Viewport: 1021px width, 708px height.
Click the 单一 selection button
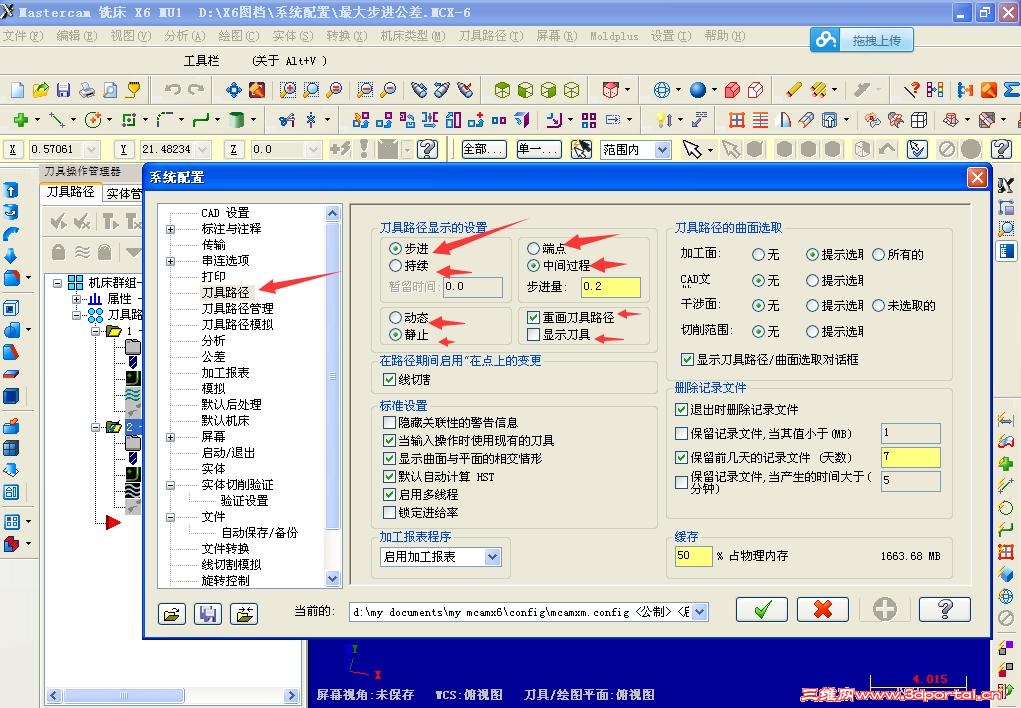[538, 149]
